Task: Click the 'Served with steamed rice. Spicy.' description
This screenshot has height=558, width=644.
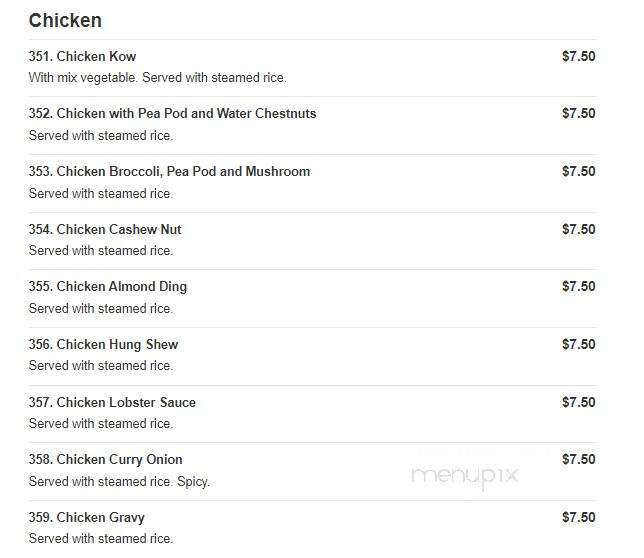Action: click(x=119, y=481)
